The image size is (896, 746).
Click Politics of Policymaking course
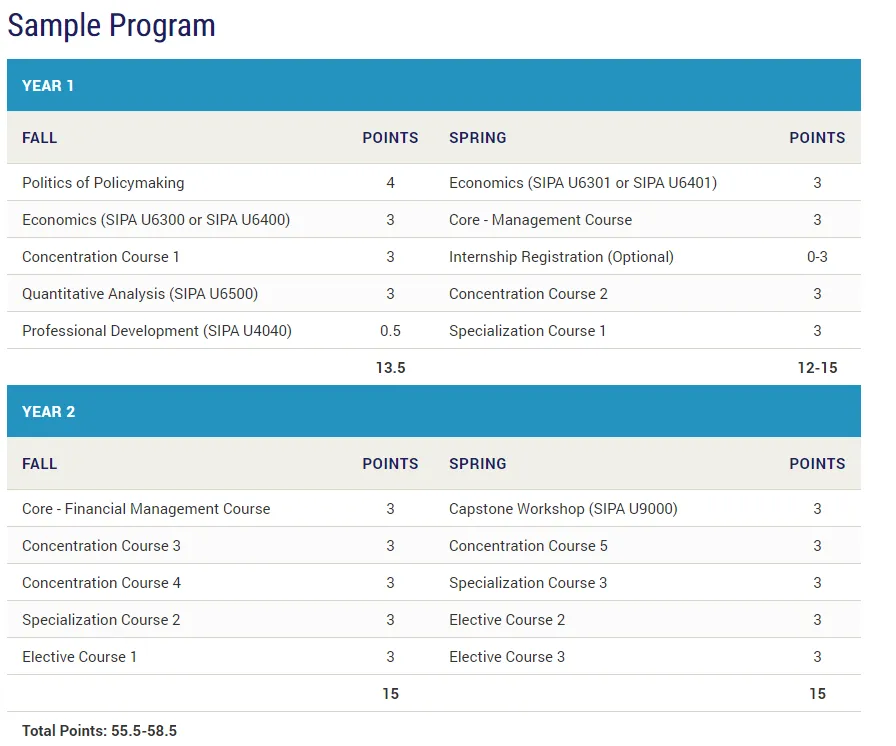(x=103, y=183)
